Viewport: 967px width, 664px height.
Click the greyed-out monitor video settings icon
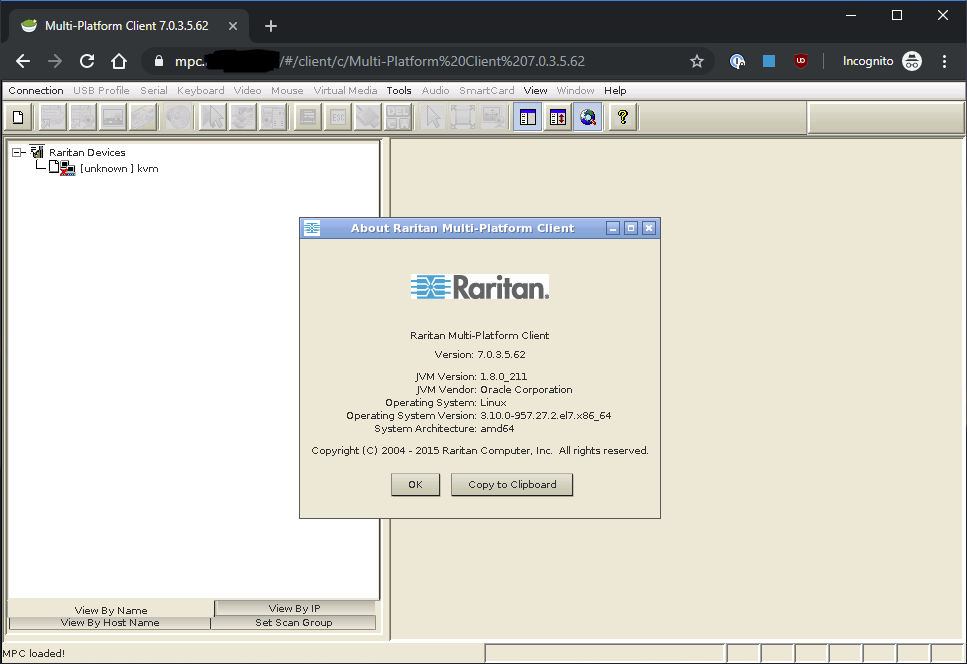click(x=113, y=117)
